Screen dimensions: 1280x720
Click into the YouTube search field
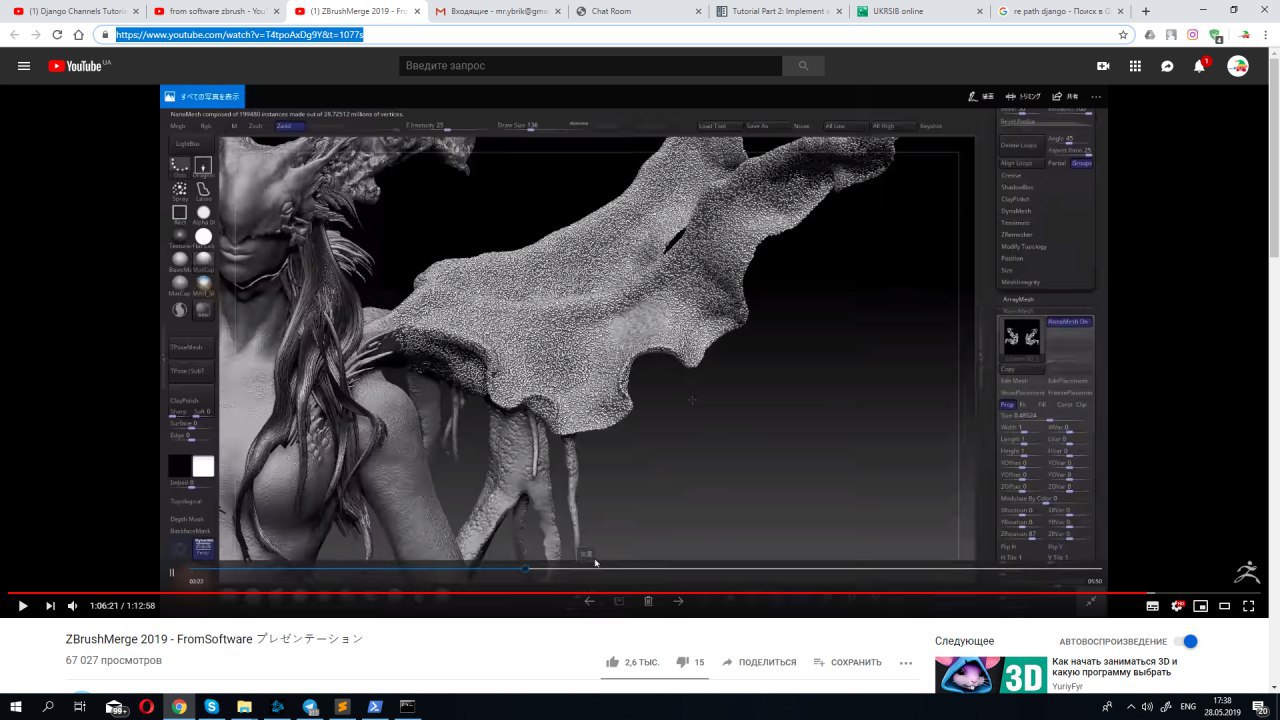pos(590,66)
